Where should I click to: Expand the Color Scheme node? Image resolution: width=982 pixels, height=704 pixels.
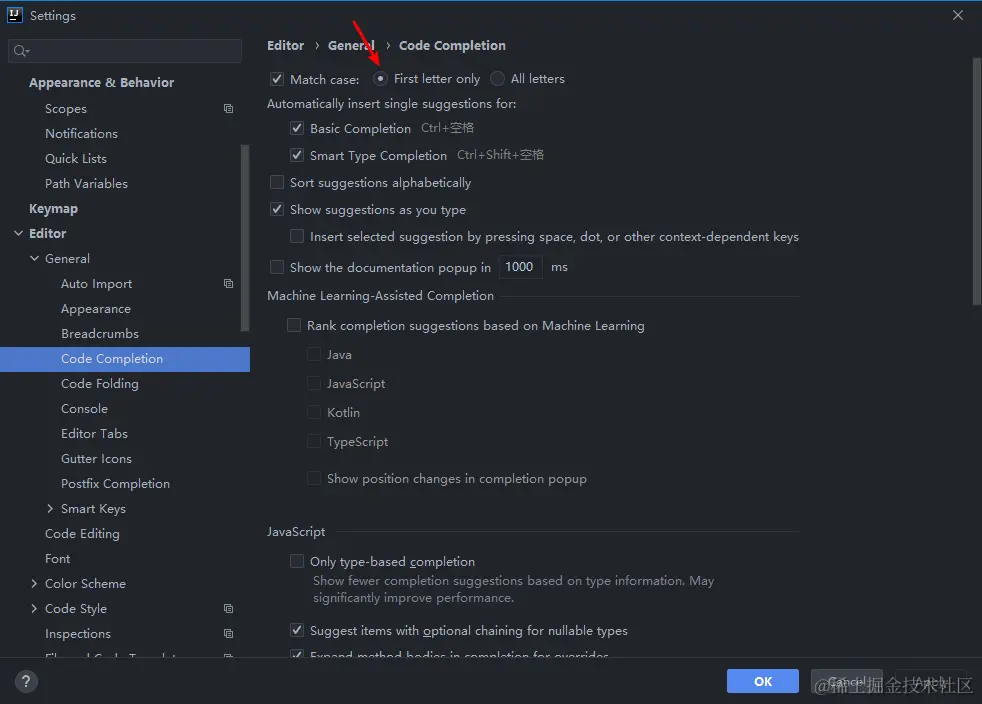click(x=34, y=583)
